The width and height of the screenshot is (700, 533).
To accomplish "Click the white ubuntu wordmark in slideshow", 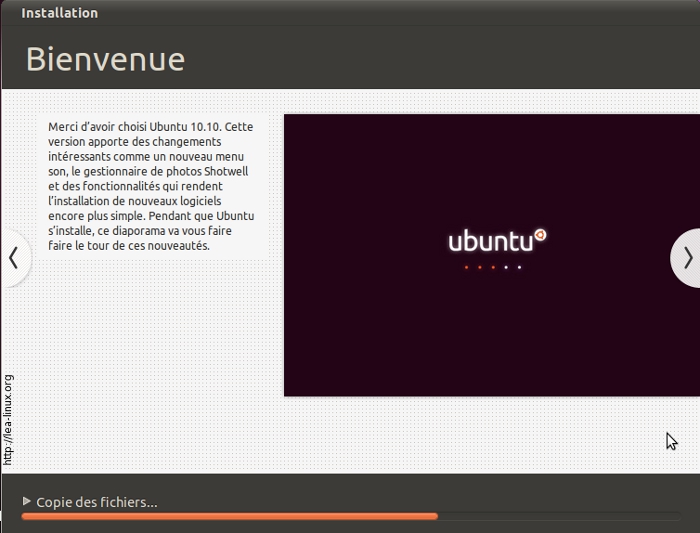I will (x=490, y=242).
